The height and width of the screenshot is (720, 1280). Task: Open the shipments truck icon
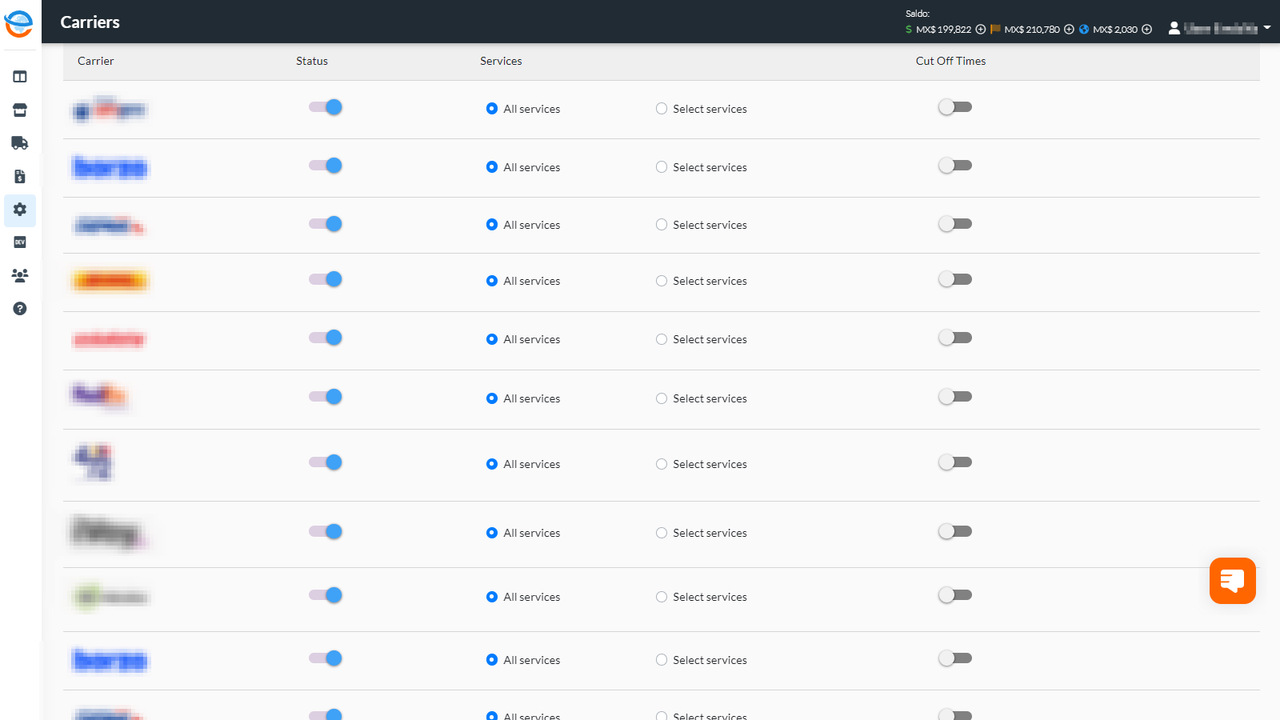tap(19, 143)
